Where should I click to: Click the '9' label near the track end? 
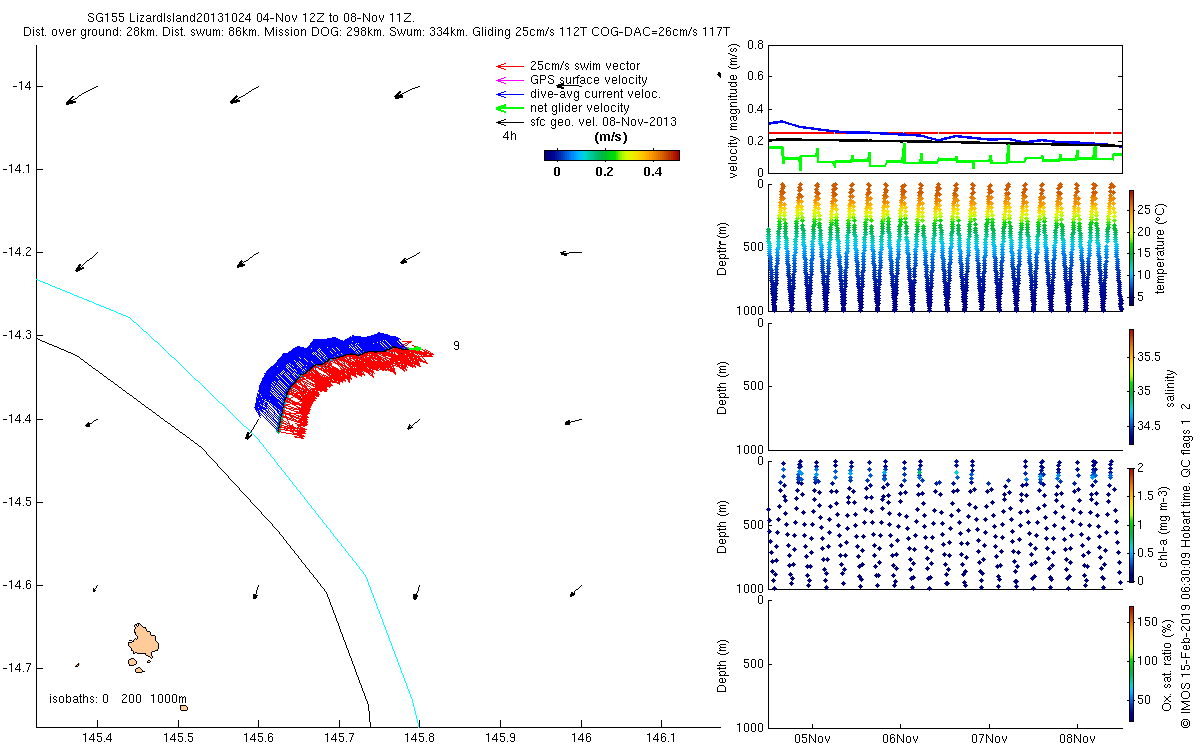point(456,346)
